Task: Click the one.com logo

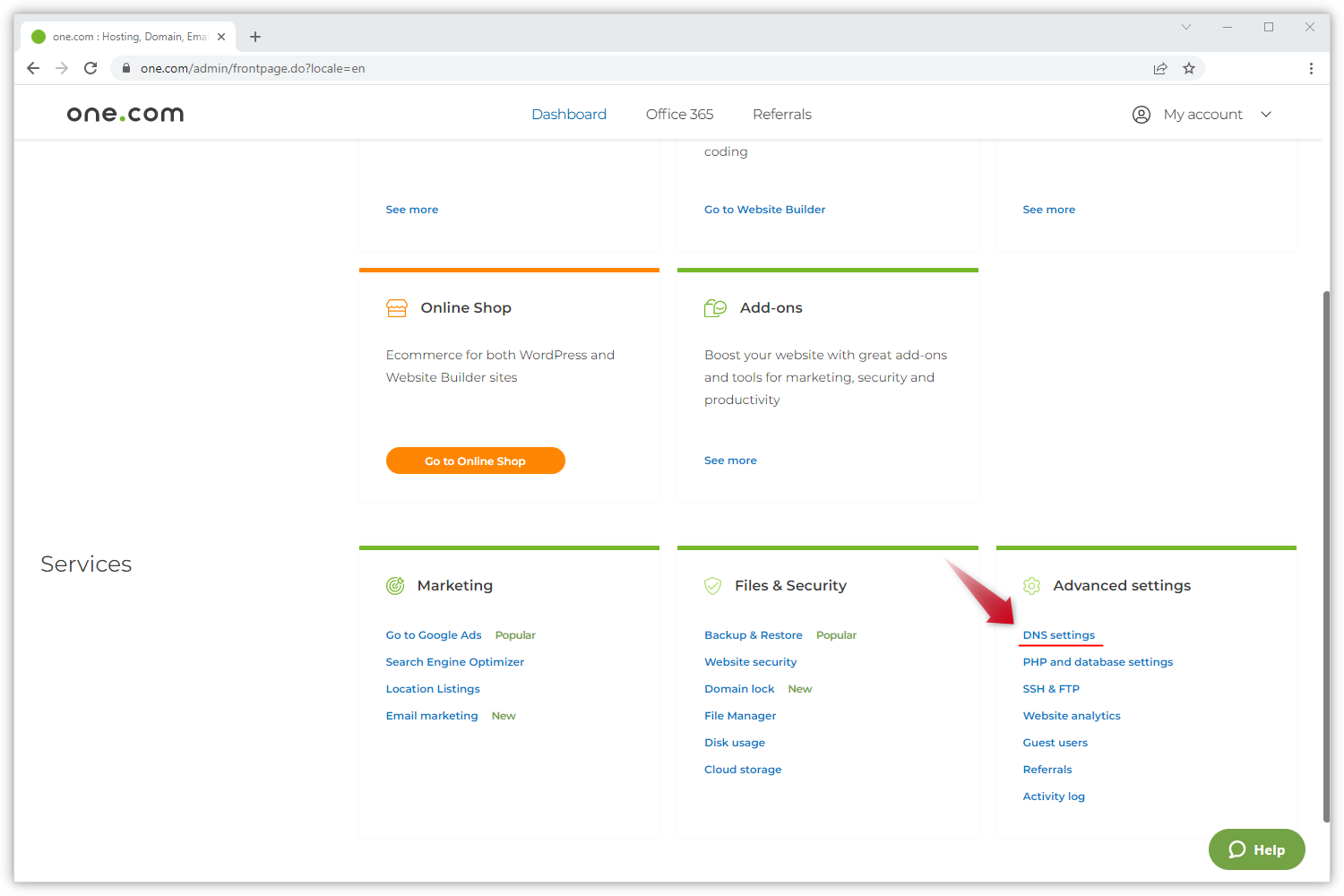Action: tap(125, 114)
